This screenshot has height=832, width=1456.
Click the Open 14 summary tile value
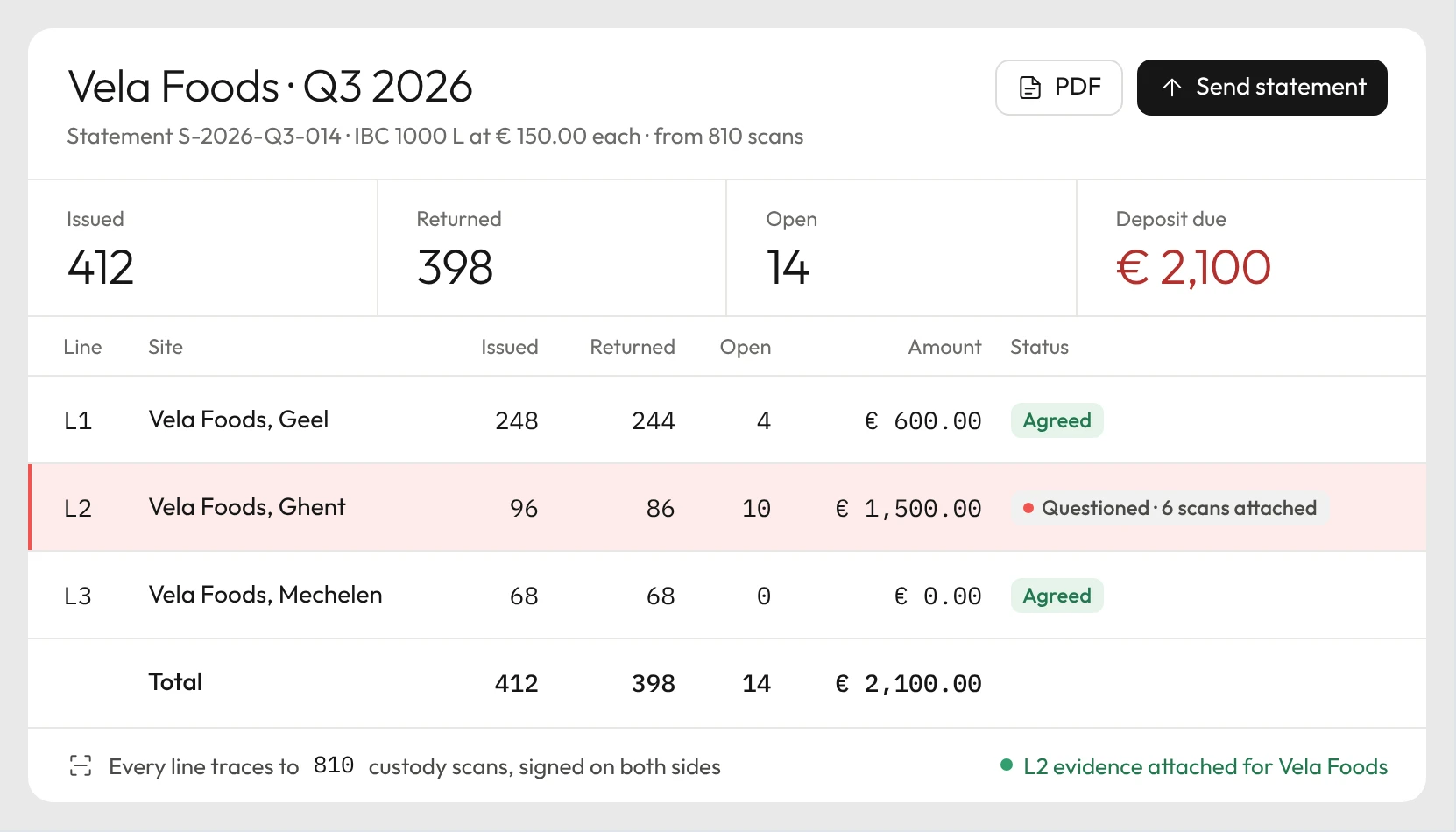[788, 267]
